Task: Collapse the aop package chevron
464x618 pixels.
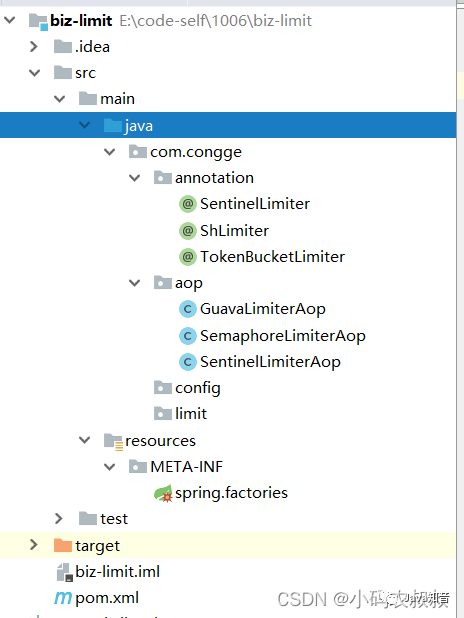Action: tap(134, 283)
